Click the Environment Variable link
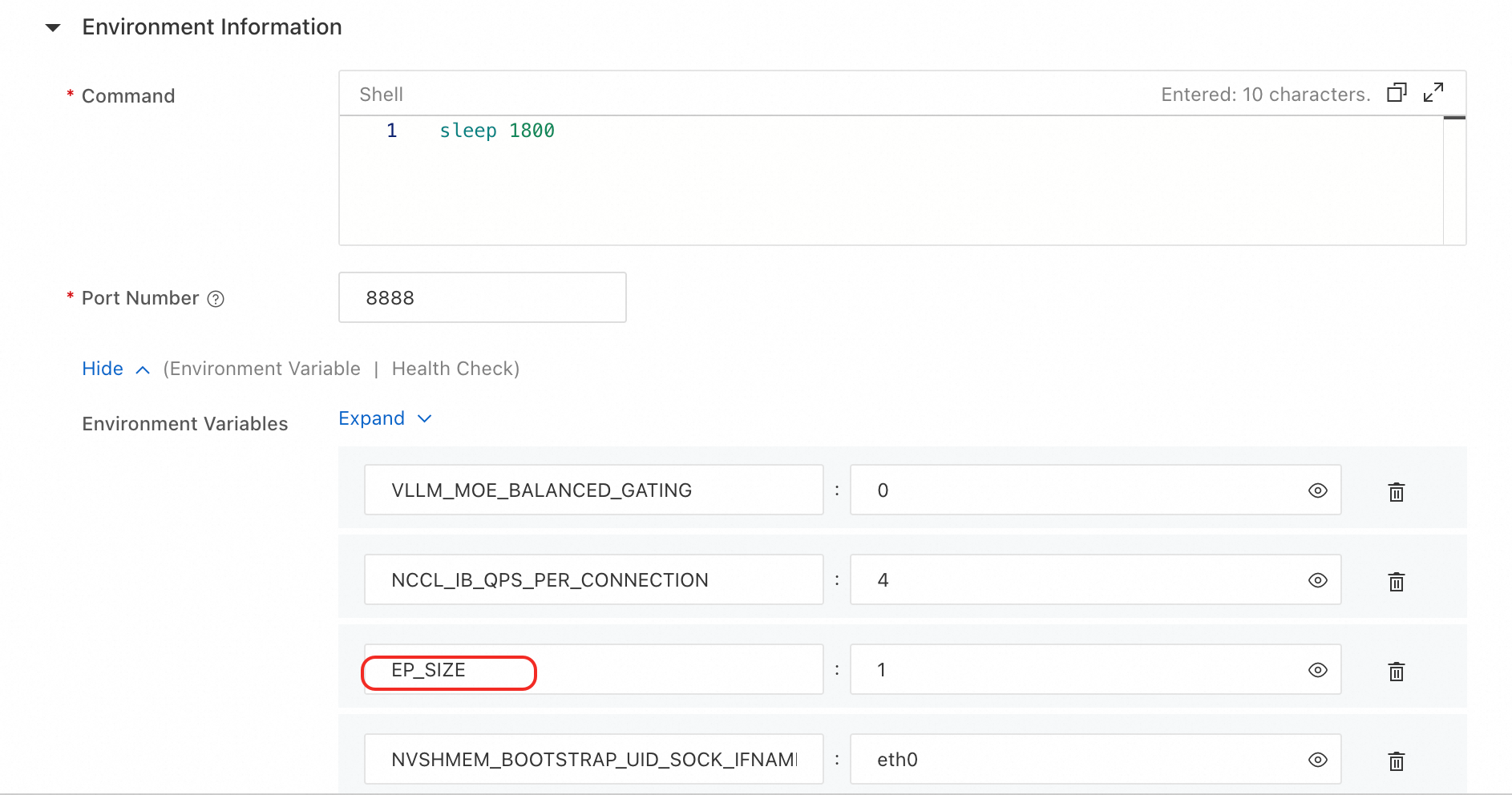This screenshot has width=1512, height=795. tap(265, 369)
